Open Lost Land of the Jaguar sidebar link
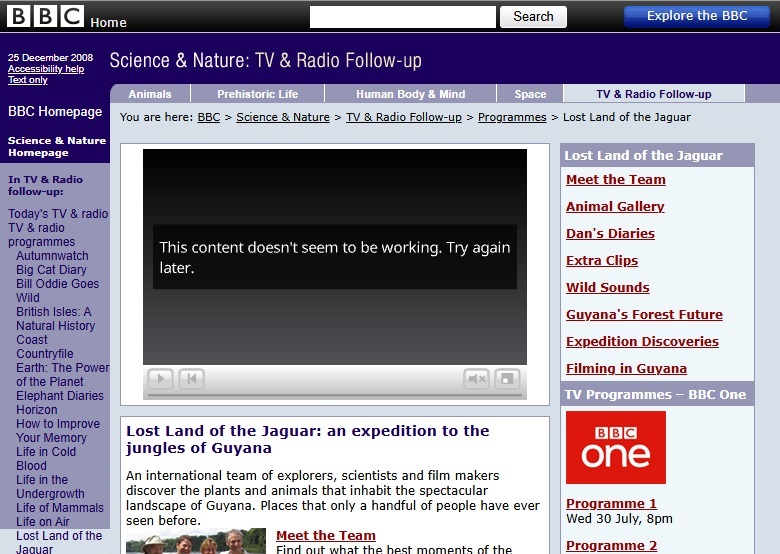Image resolution: width=780 pixels, height=554 pixels. point(59,542)
